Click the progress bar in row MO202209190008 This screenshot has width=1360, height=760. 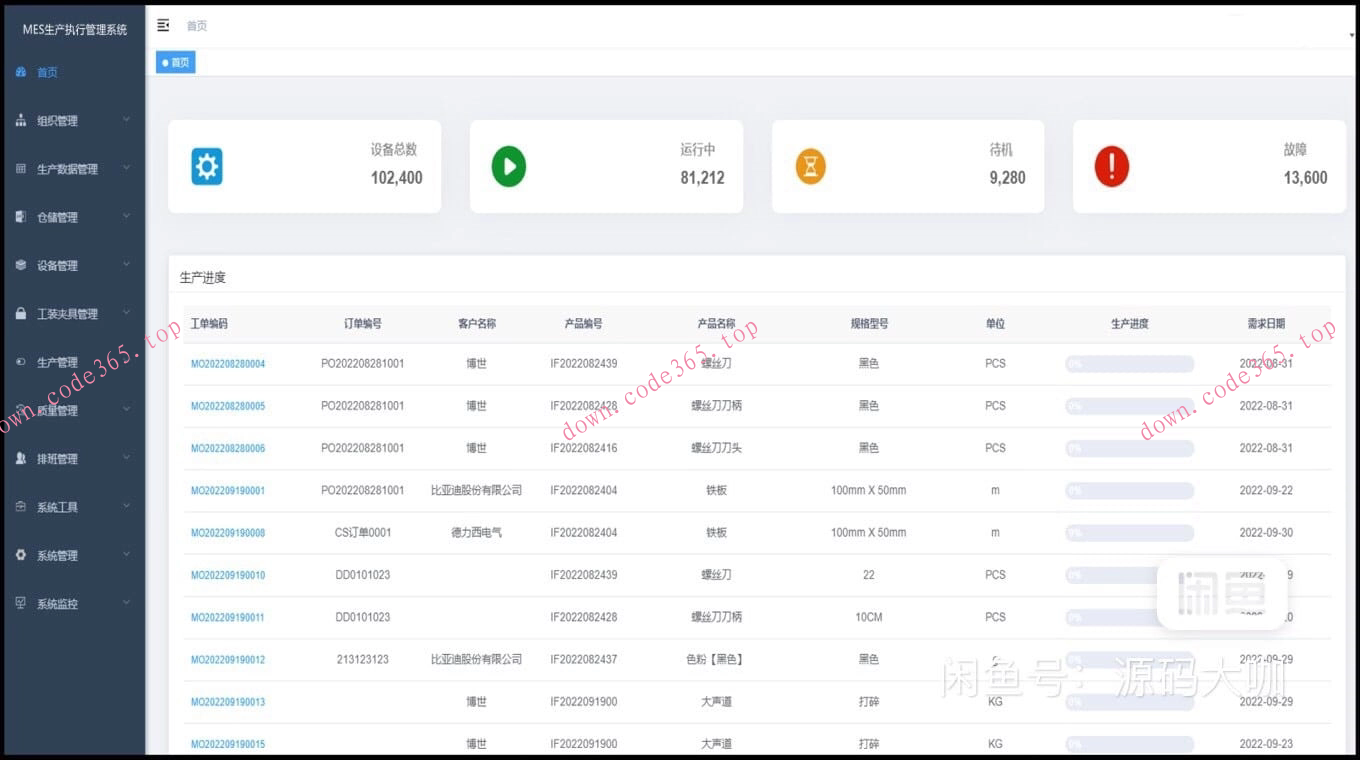point(1129,533)
